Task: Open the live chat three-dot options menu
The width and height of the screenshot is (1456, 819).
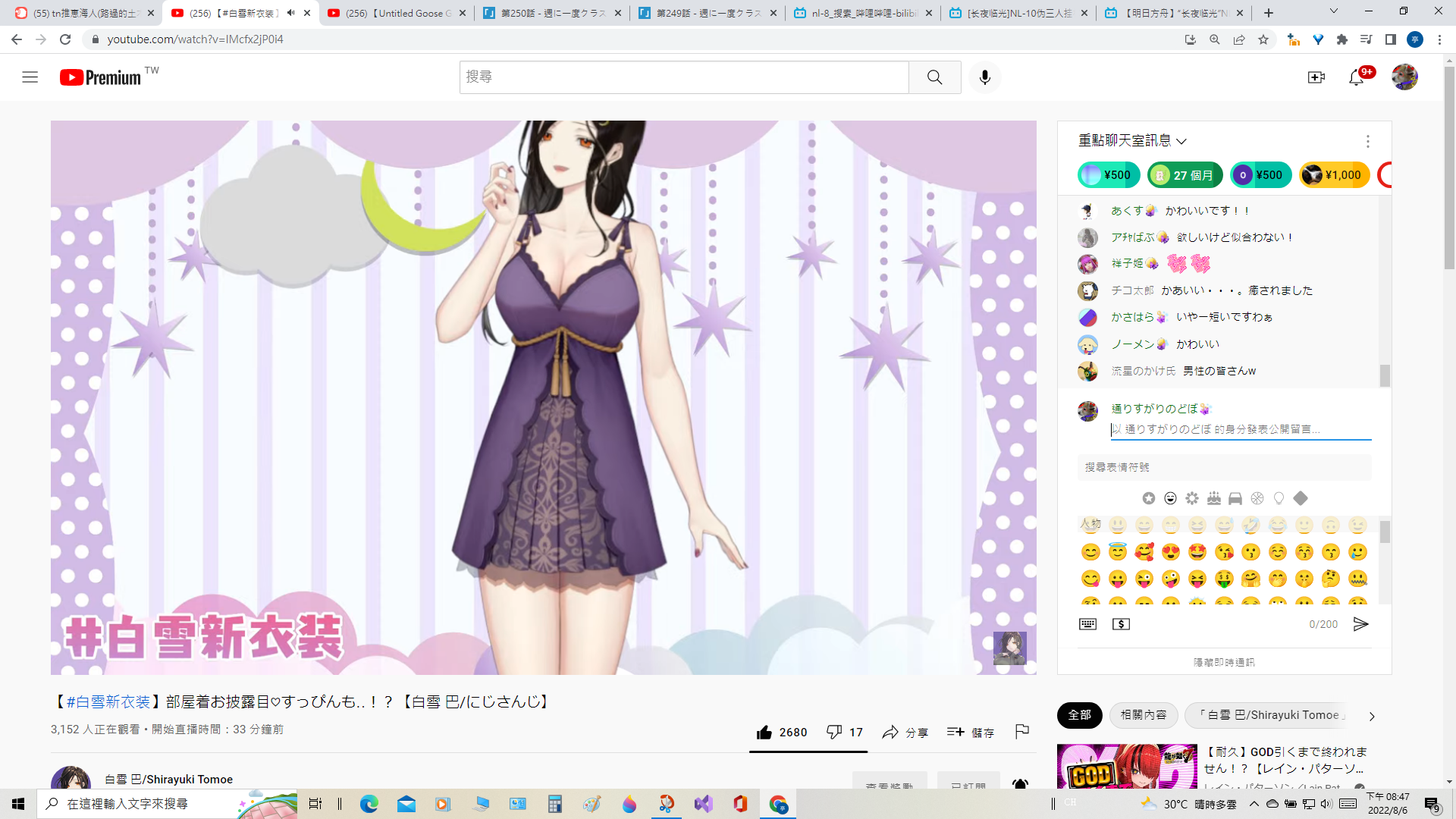Action: (1367, 141)
